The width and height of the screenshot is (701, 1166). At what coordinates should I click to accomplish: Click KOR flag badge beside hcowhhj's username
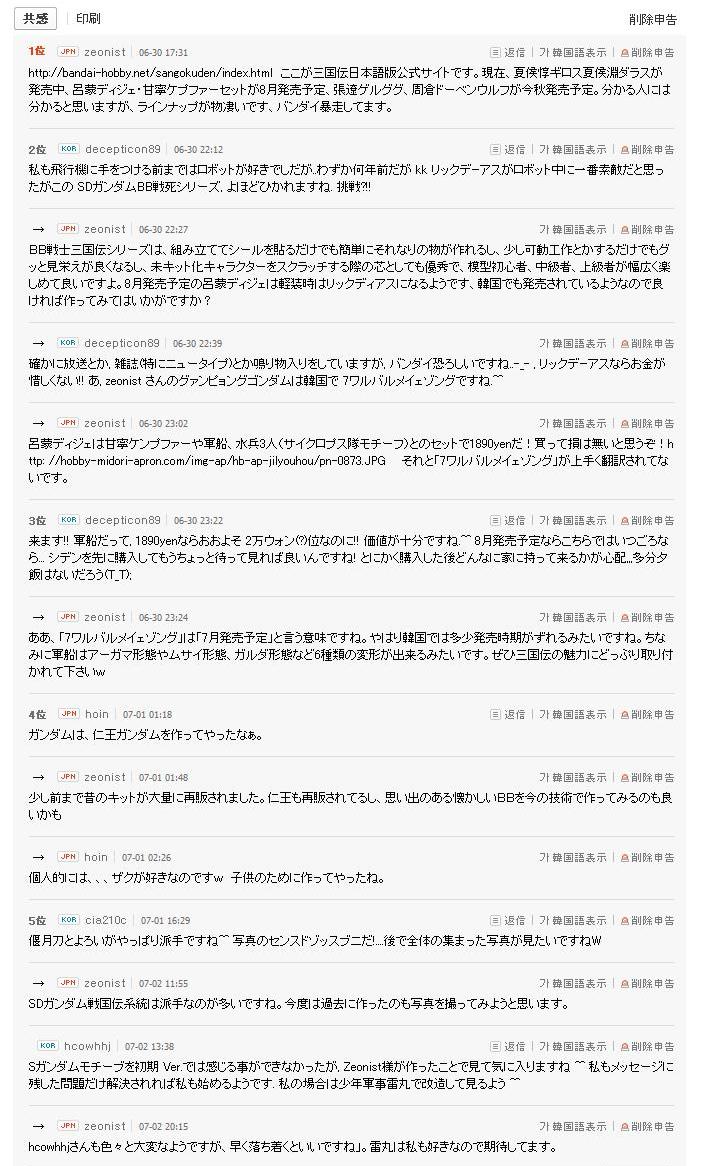(x=48, y=1046)
